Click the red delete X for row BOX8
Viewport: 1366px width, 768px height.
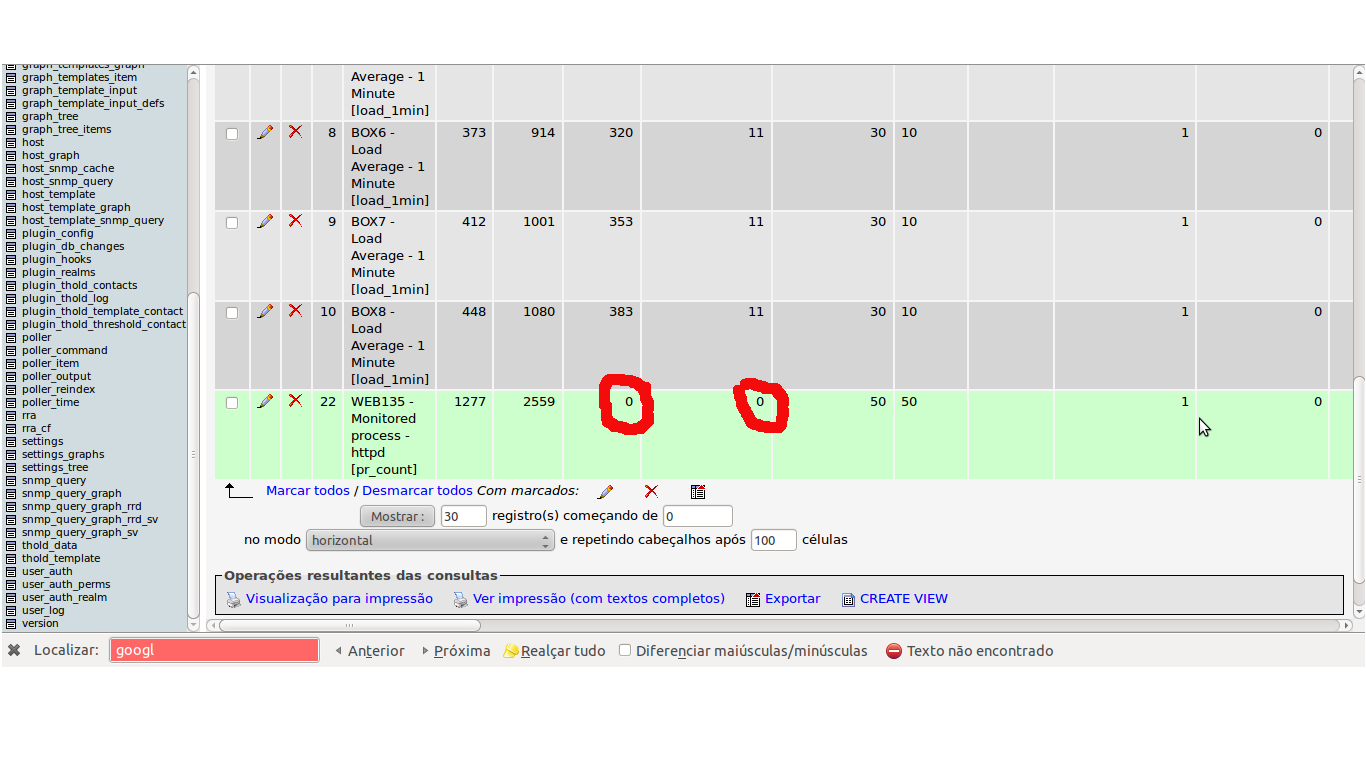(295, 311)
